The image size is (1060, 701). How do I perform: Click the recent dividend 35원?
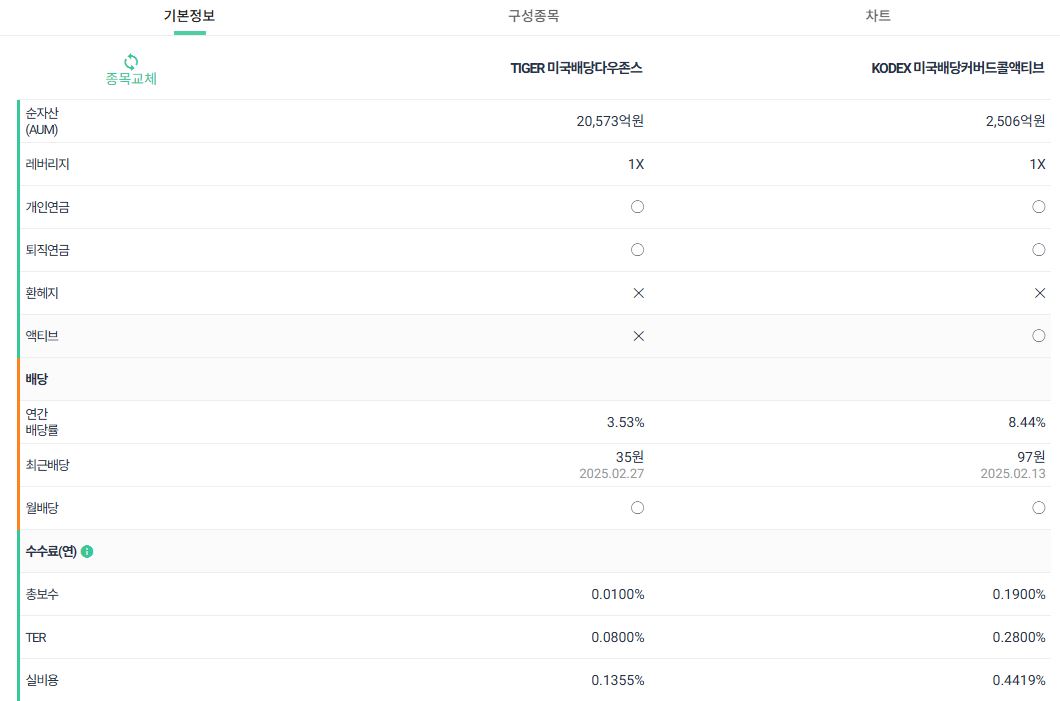click(629, 457)
